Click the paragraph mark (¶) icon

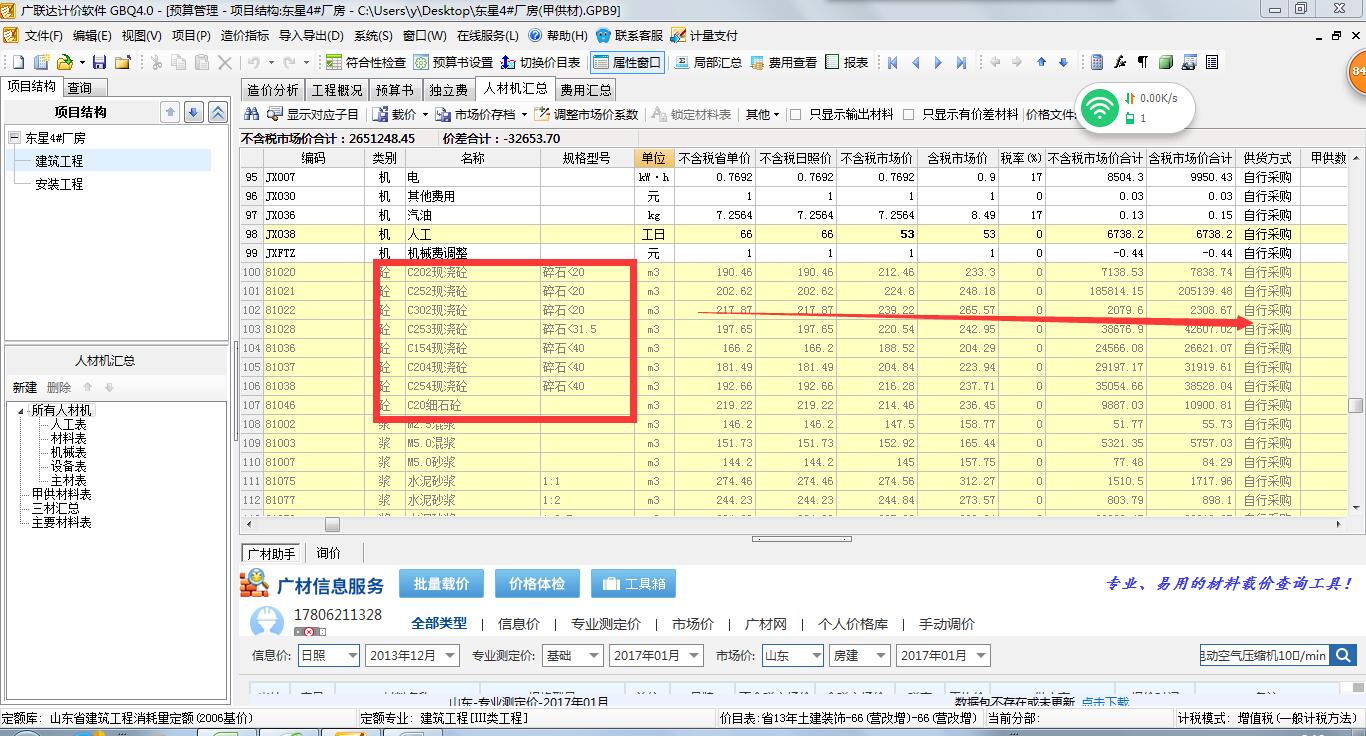click(x=1142, y=62)
